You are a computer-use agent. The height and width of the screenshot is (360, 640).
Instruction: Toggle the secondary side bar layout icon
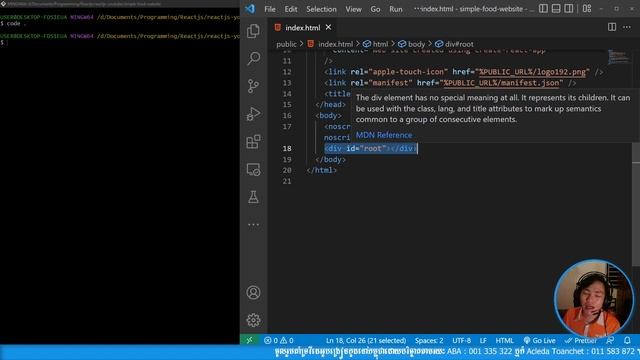point(569,9)
